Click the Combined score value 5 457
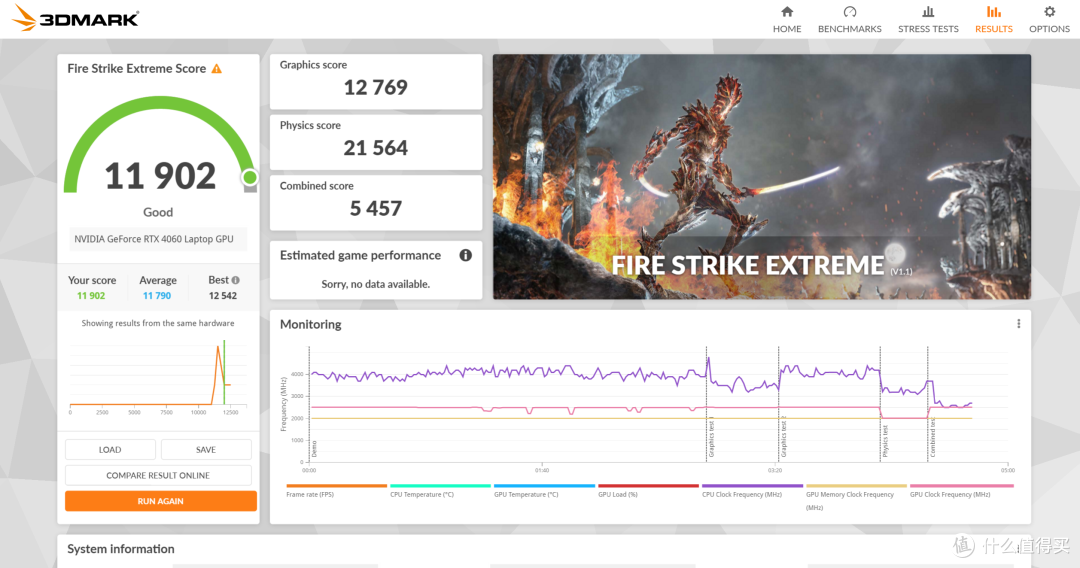 (x=375, y=209)
